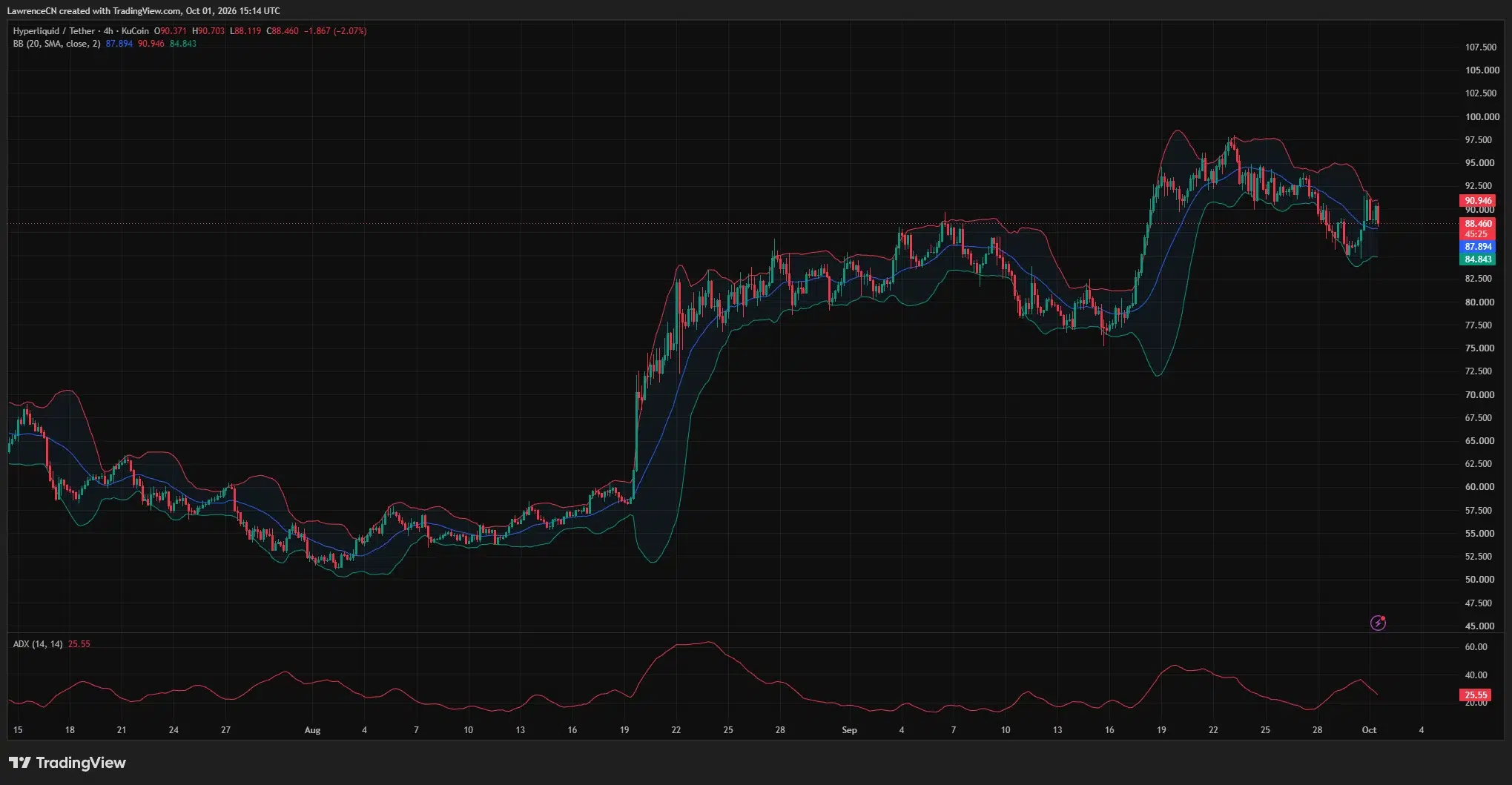Click the 70.000 price axis label

[x=1479, y=395]
